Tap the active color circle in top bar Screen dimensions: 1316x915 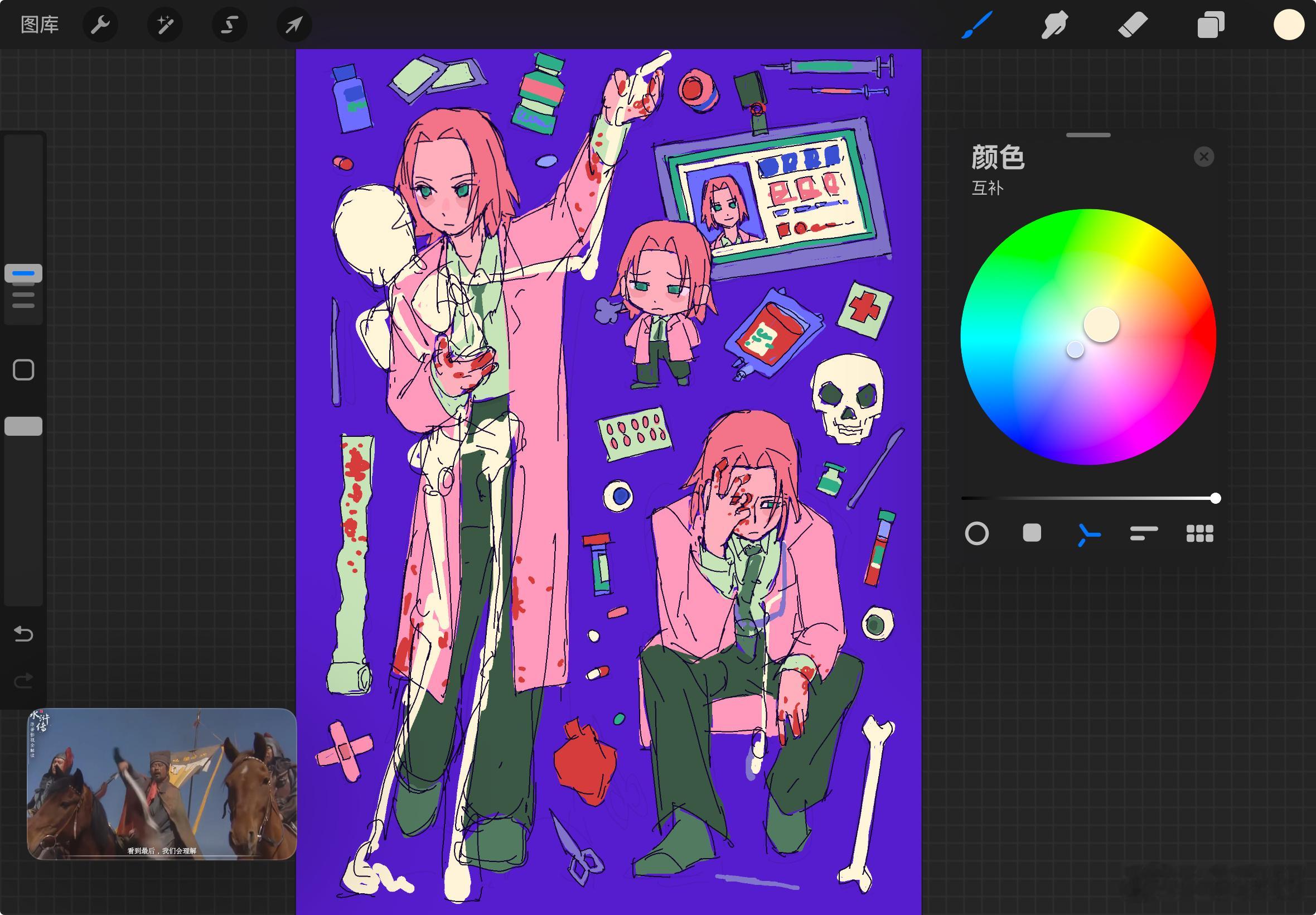click(x=1289, y=25)
